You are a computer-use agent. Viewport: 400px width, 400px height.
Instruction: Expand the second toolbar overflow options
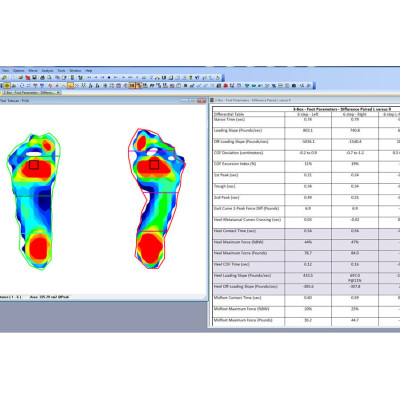tap(314, 86)
